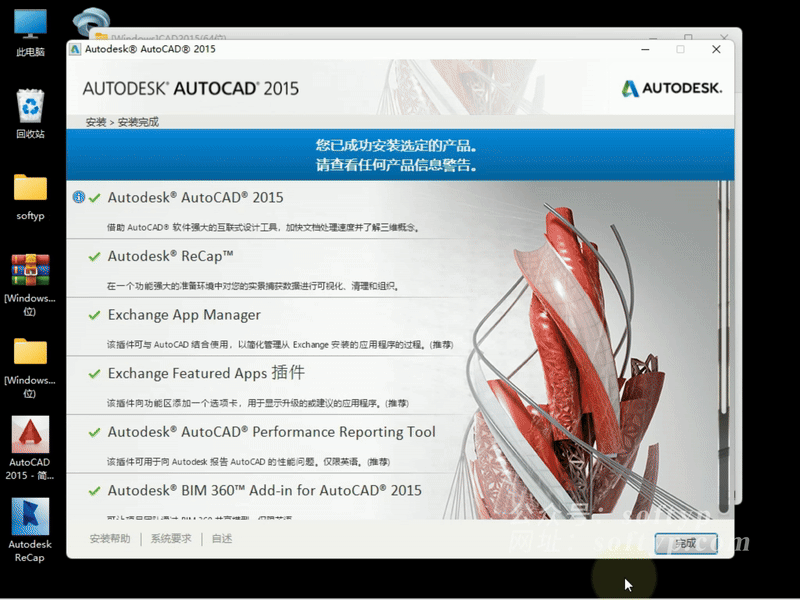Click the Autodesk logo in the header
This screenshot has width=800, height=600.
point(671,88)
